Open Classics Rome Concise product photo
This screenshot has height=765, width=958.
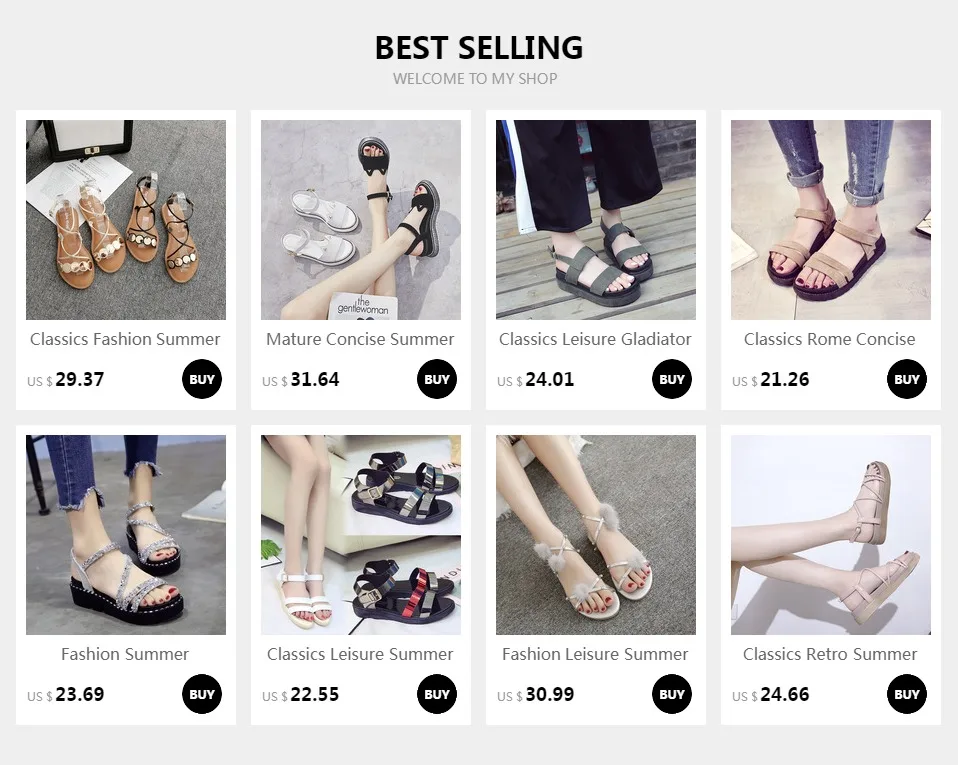(831, 220)
